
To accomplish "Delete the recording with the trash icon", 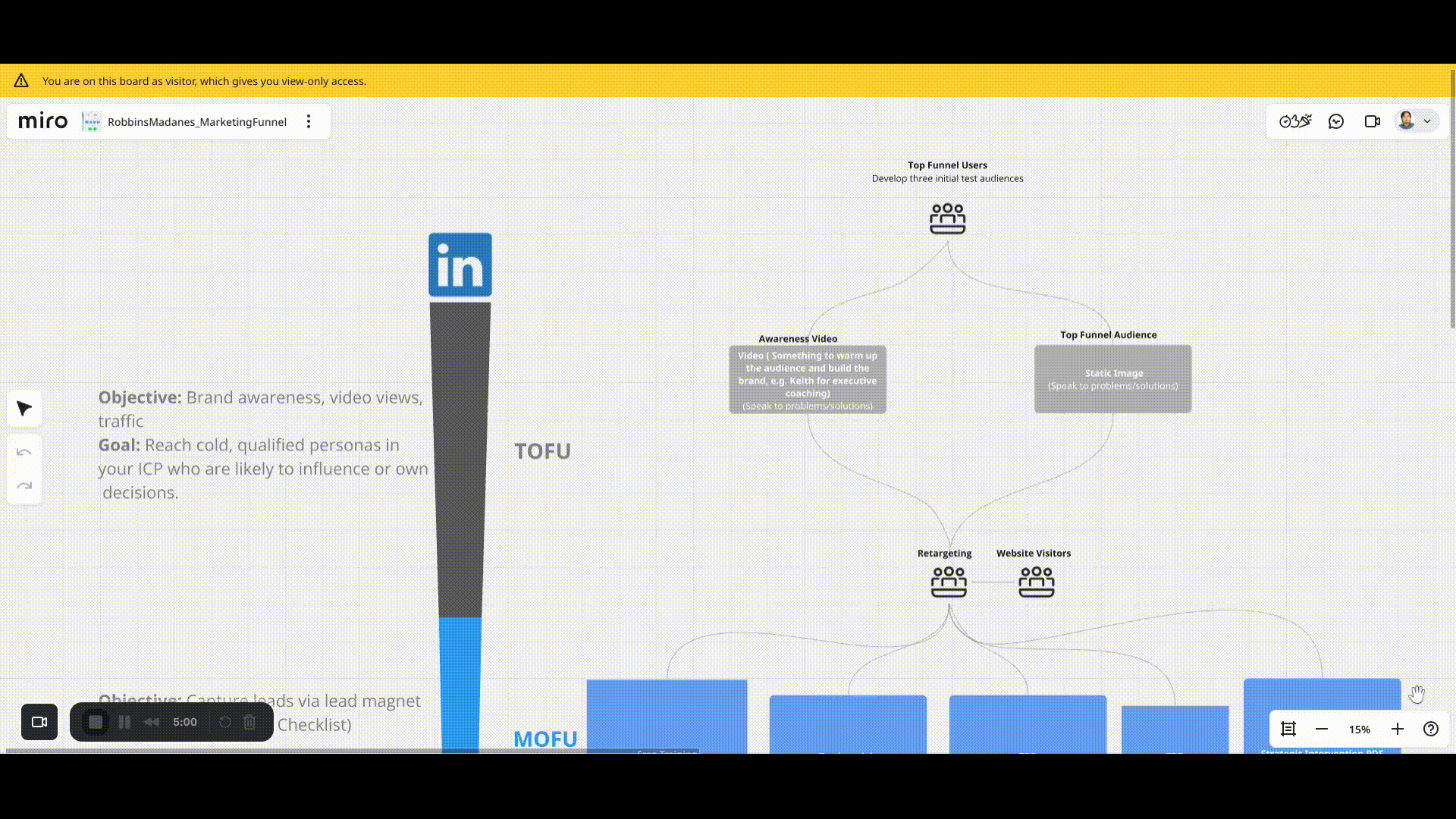I will coord(249,722).
